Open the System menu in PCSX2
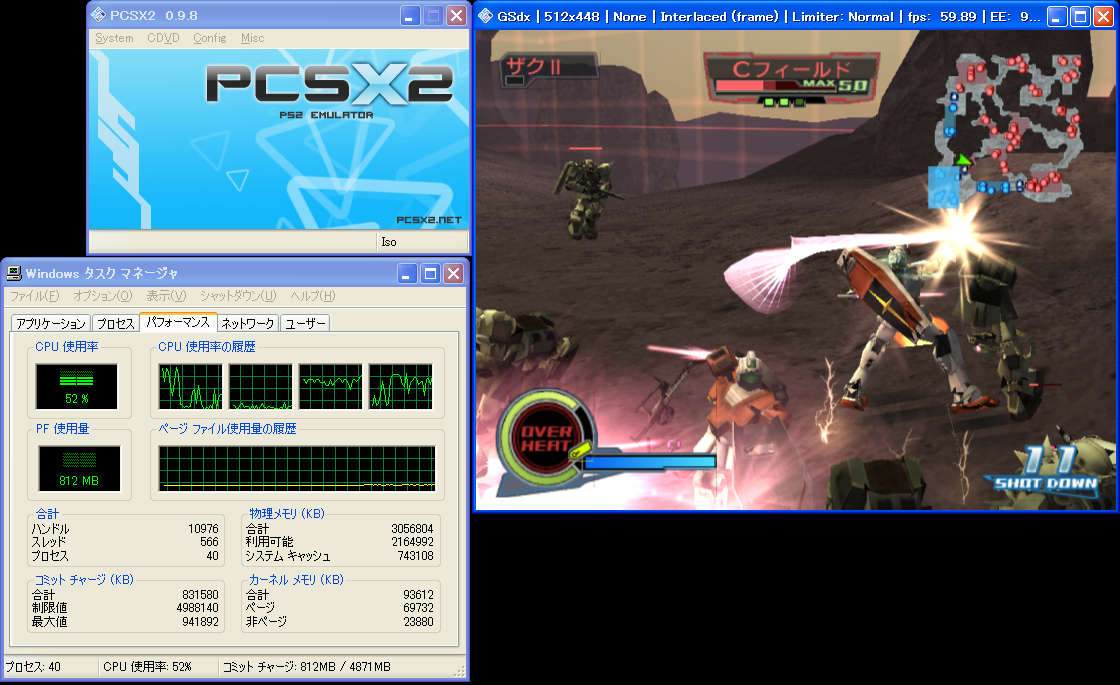Viewport: 1120px width, 685px height. point(114,38)
